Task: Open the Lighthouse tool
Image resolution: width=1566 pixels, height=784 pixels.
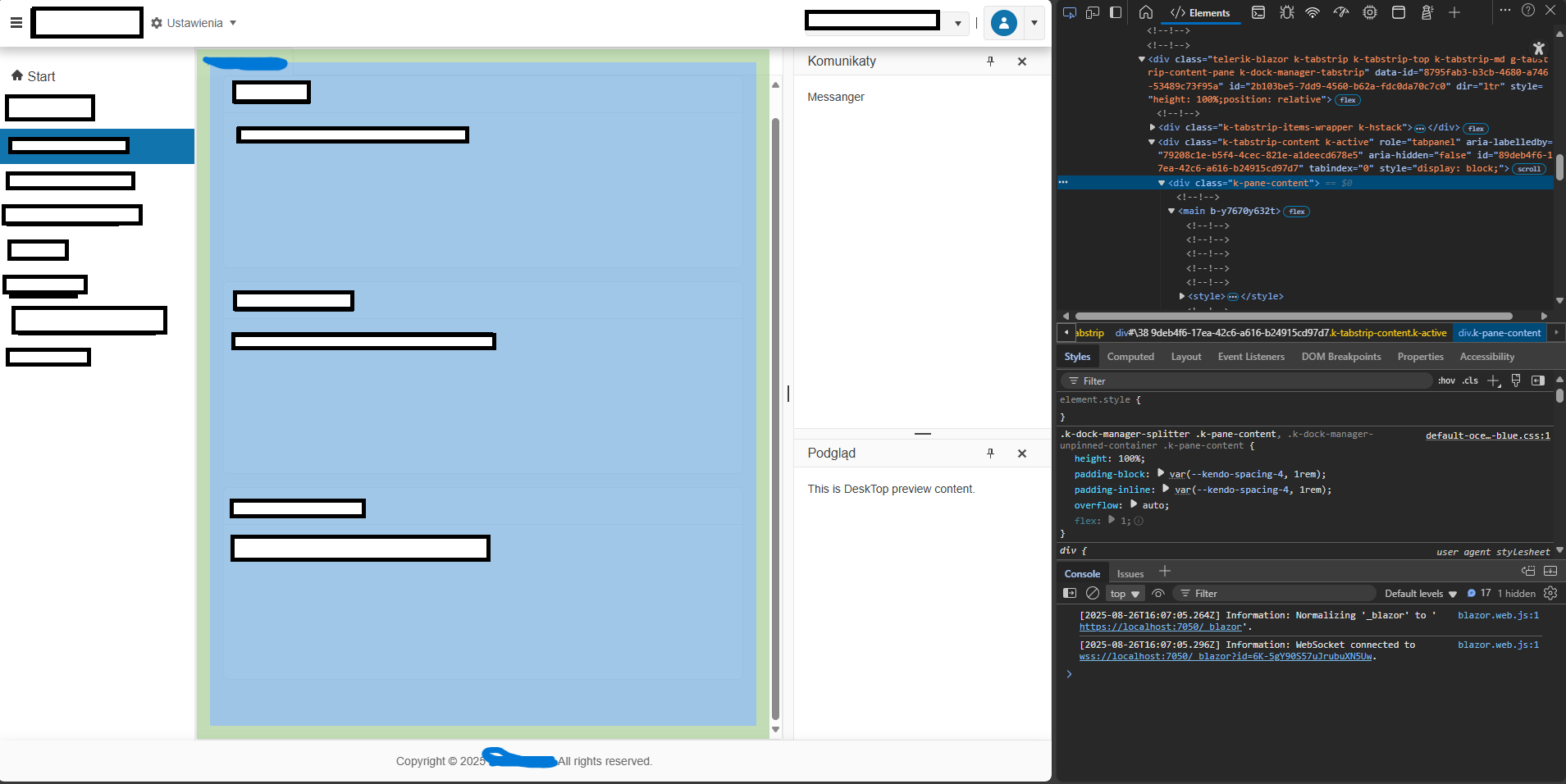Action: [x=1427, y=12]
